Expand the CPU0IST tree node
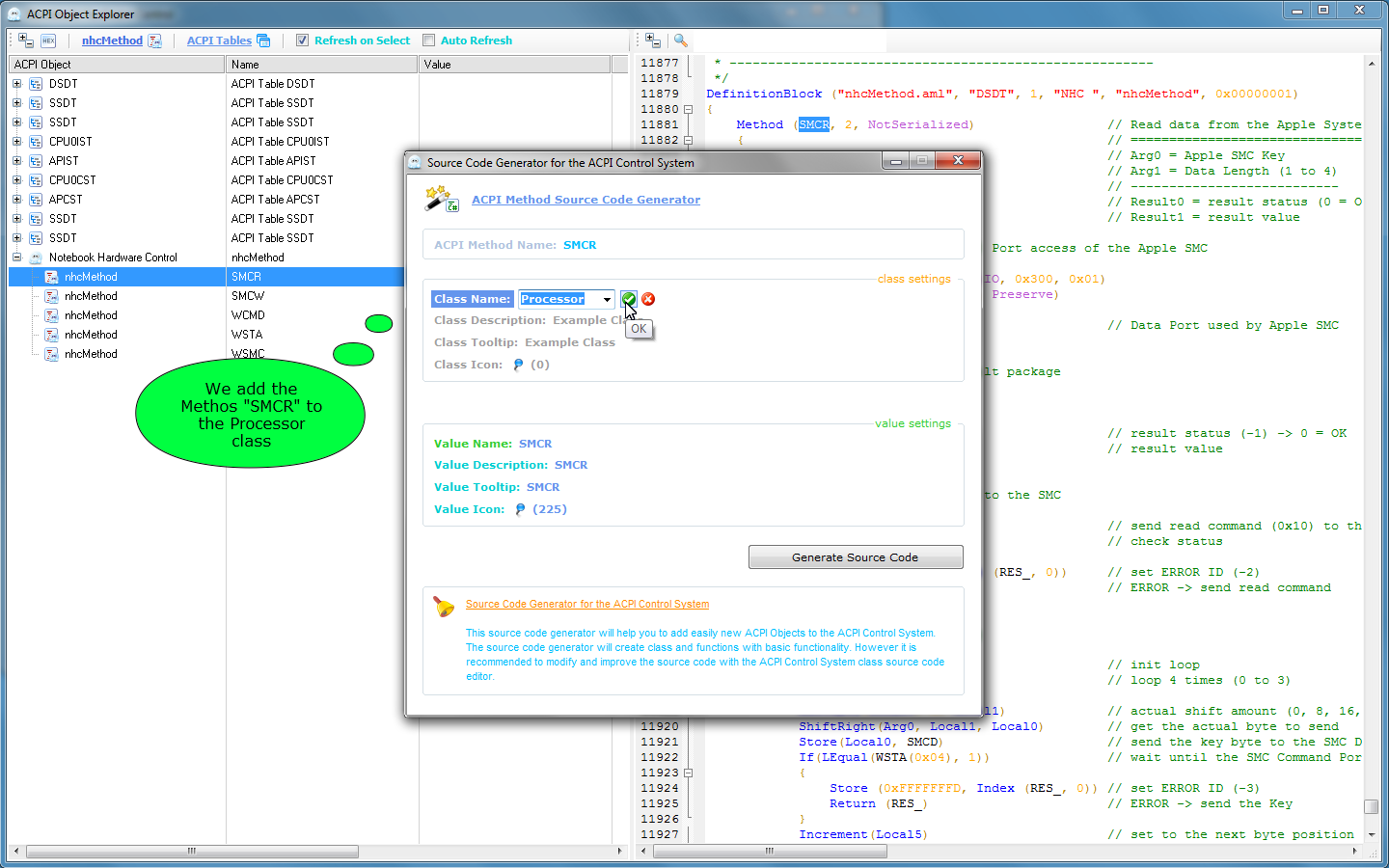Image resolution: width=1389 pixels, height=868 pixels. point(16,142)
